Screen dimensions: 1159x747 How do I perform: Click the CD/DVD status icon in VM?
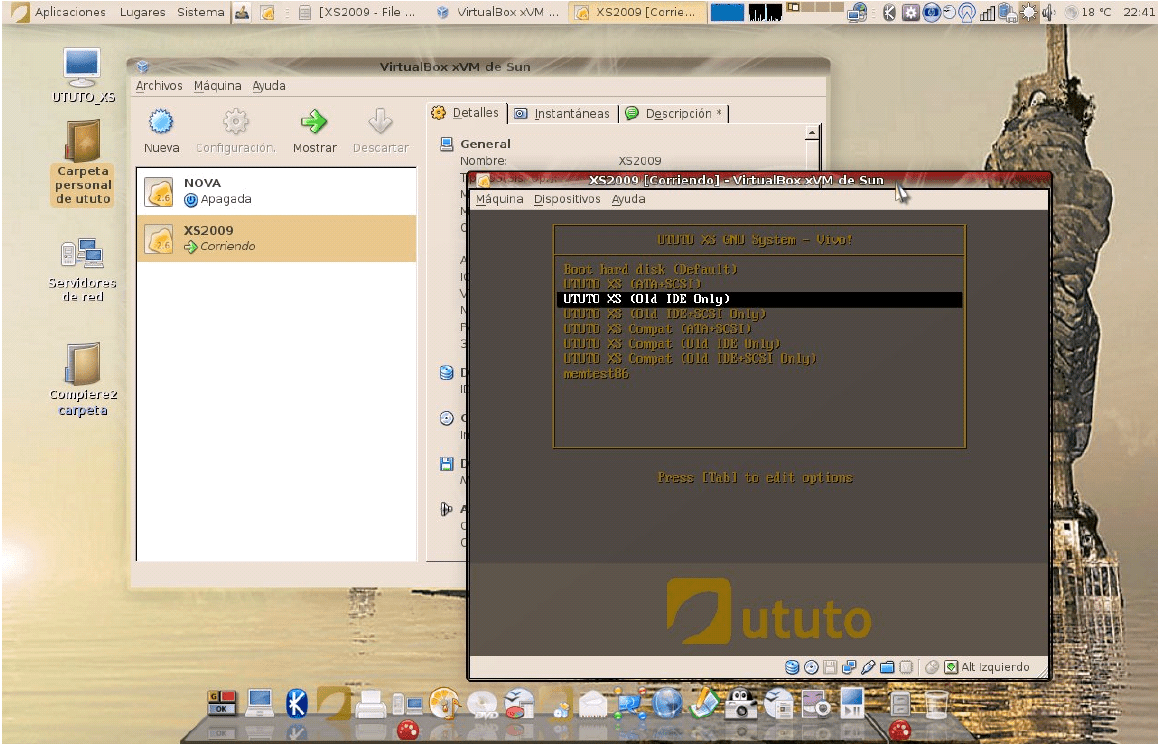coord(811,667)
